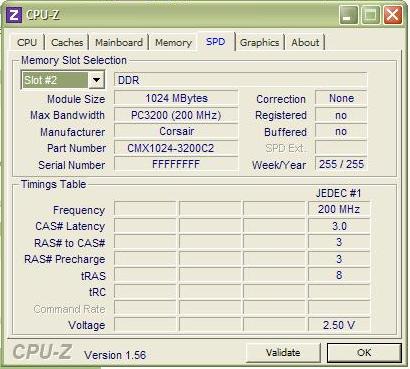The width and height of the screenshot is (410, 369).
Task: Click the Serial Number label
Action: click(72, 165)
